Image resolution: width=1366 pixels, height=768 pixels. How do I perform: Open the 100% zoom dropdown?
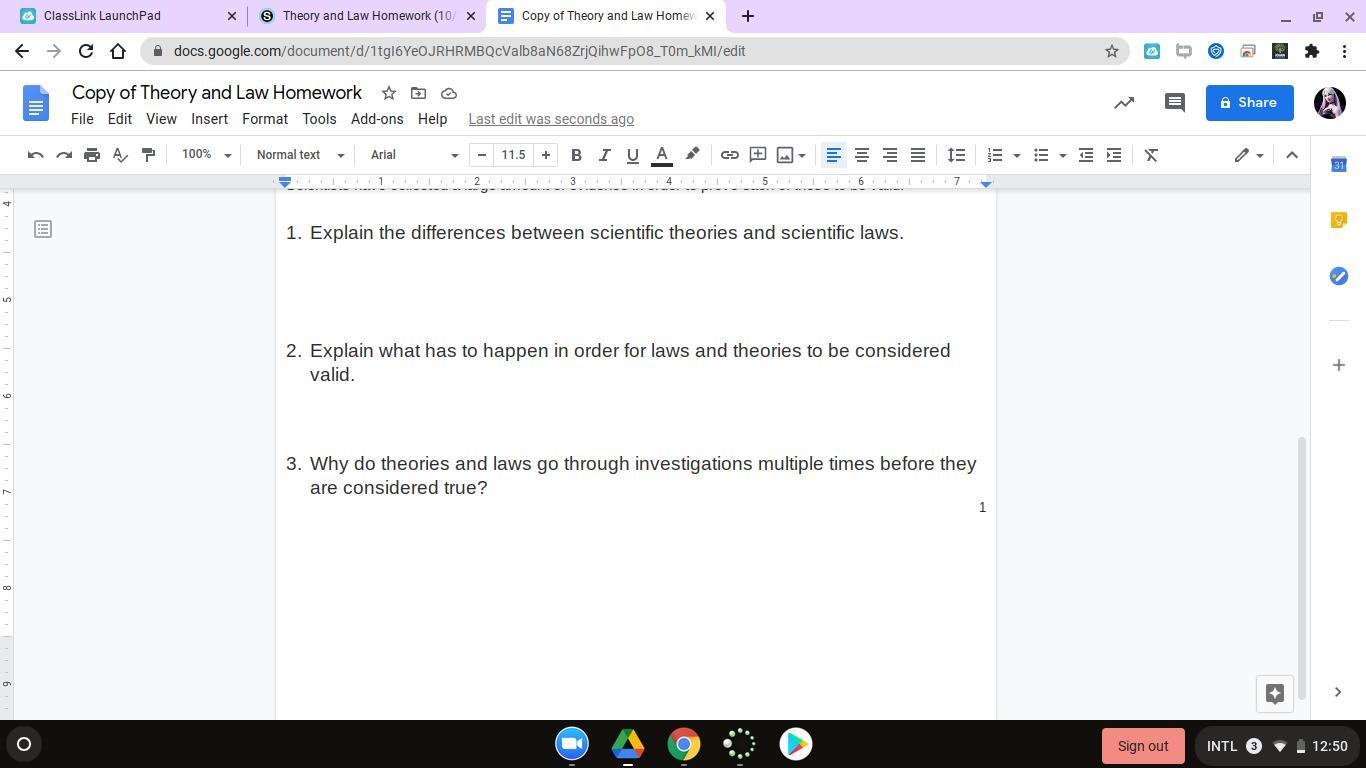[x=206, y=155]
